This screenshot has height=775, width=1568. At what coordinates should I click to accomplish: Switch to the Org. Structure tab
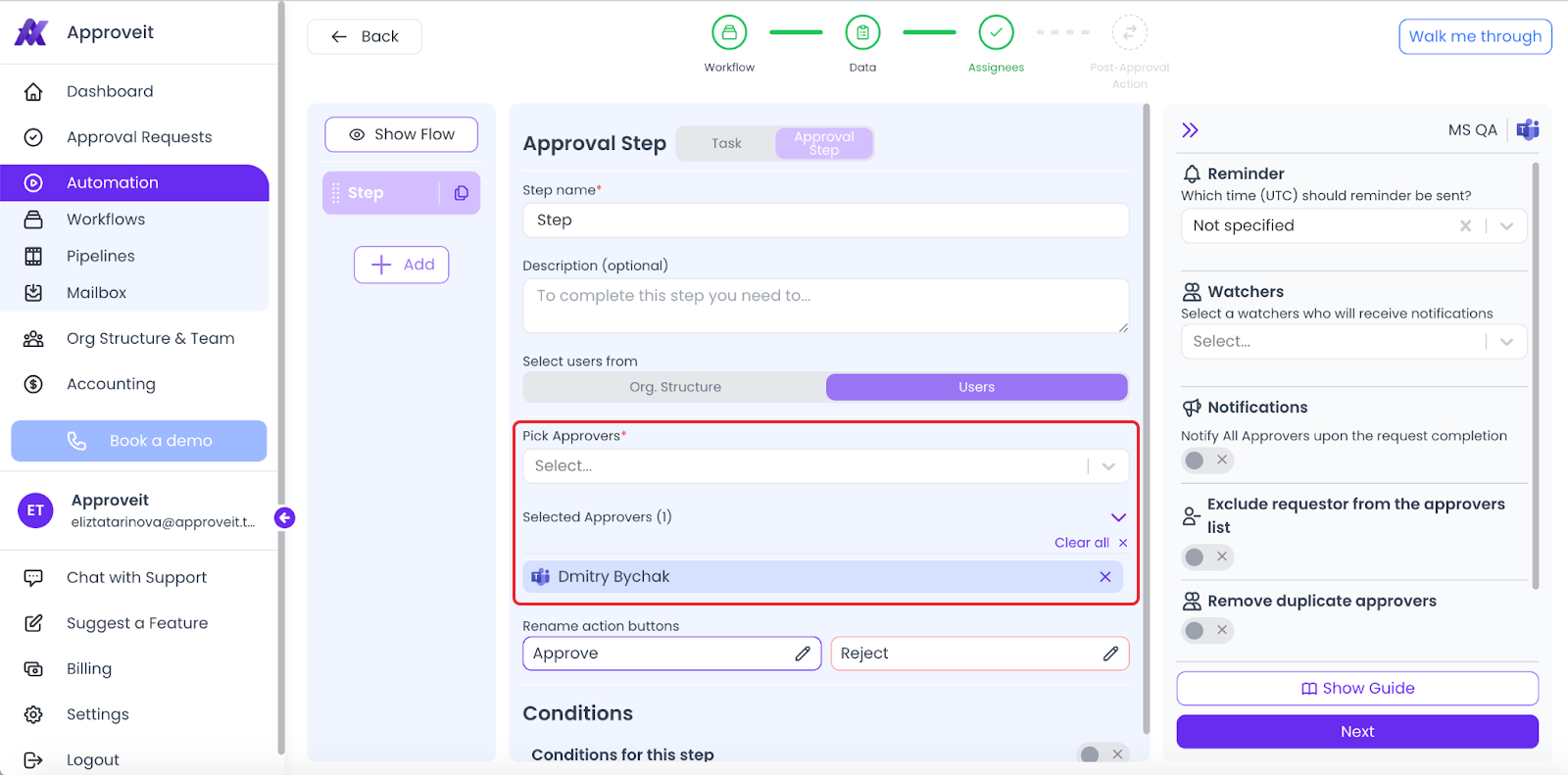point(675,387)
